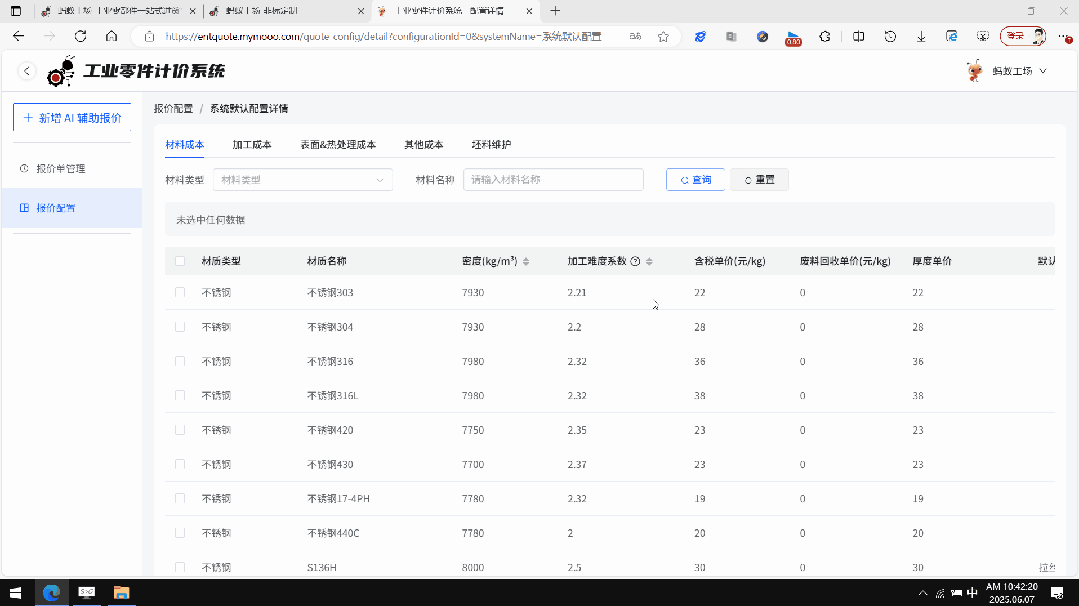Check the box for 不锈钢440C row
The height and width of the screenshot is (606, 1079).
(x=180, y=533)
